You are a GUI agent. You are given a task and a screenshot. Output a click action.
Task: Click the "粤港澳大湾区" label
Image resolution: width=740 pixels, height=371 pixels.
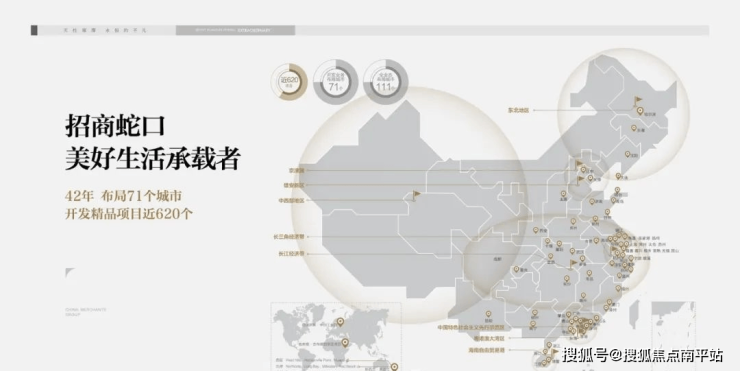click(x=489, y=338)
